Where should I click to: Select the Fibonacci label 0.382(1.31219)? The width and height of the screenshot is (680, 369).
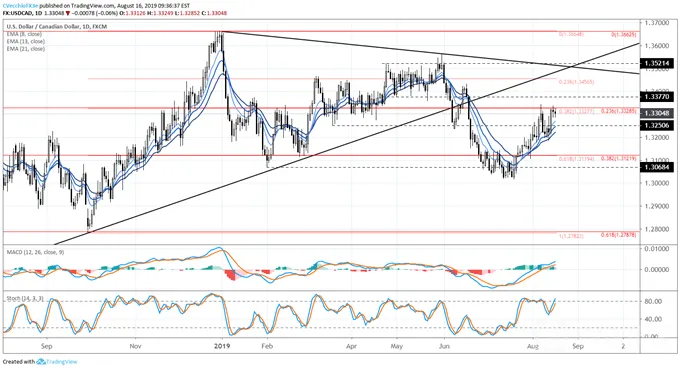click(618, 158)
